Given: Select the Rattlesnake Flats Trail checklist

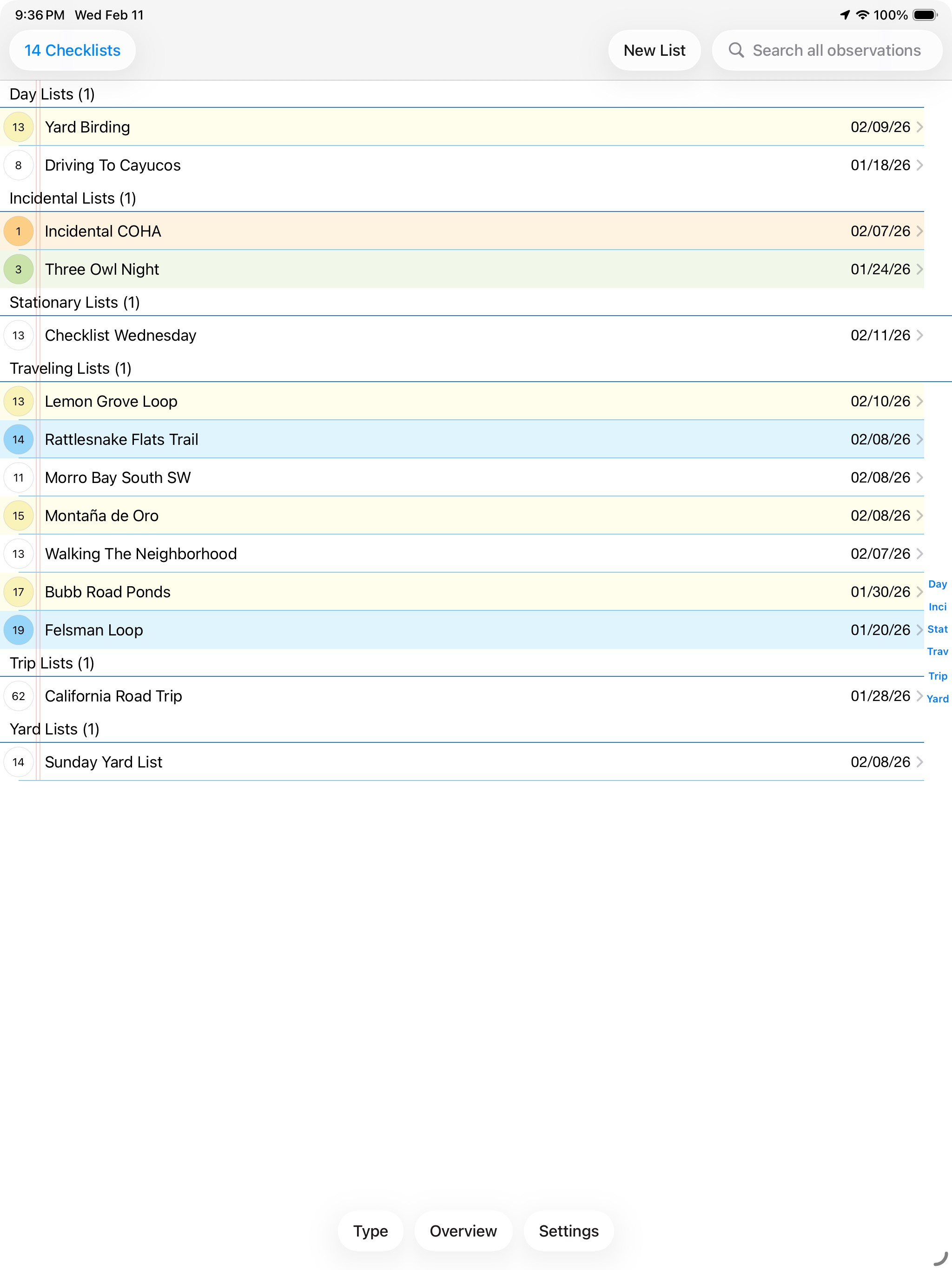Looking at the screenshot, I should (x=462, y=439).
